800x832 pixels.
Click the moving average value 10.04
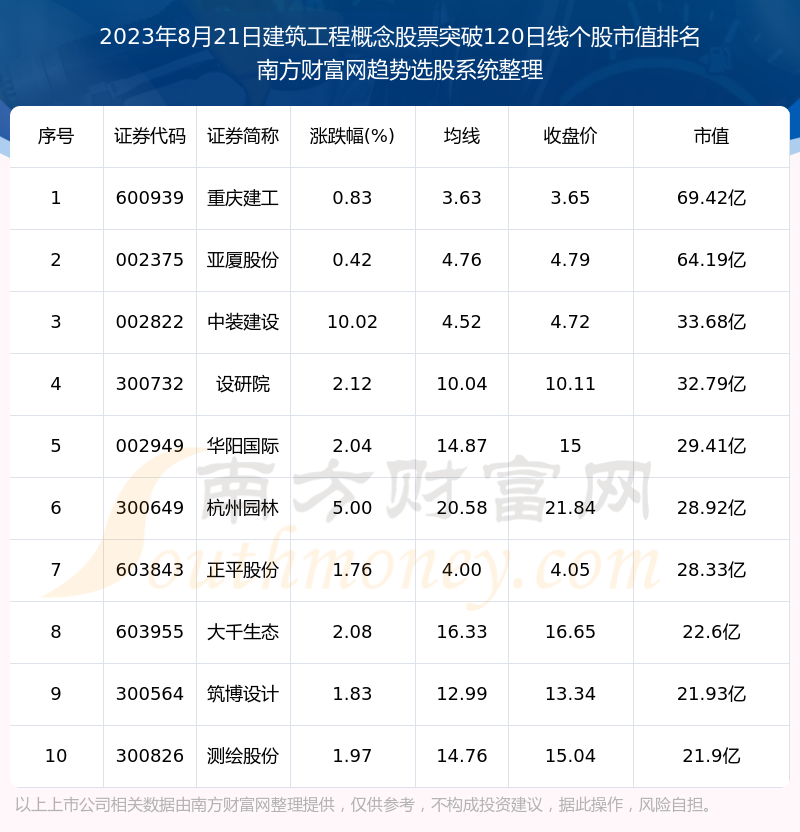[x=462, y=384]
